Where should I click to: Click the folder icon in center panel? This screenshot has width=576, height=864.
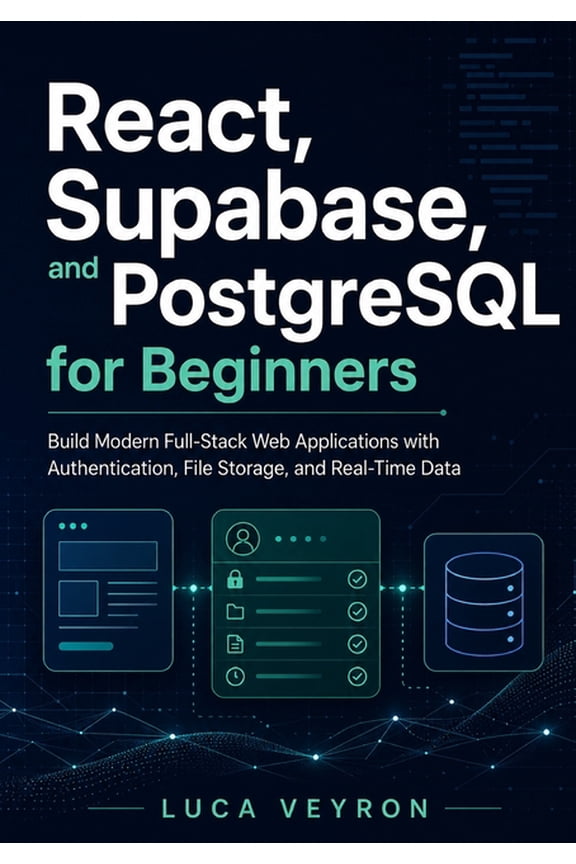click(235, 612)
